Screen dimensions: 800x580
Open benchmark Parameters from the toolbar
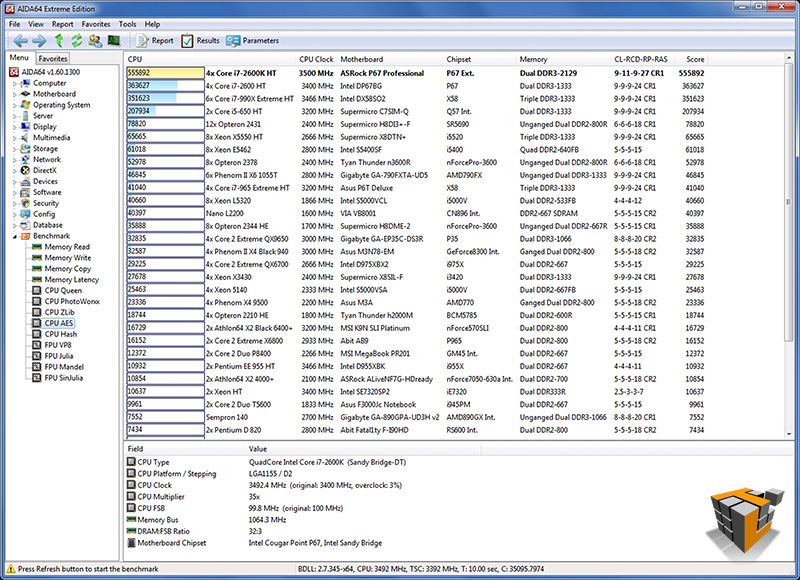tap(253, 41)
